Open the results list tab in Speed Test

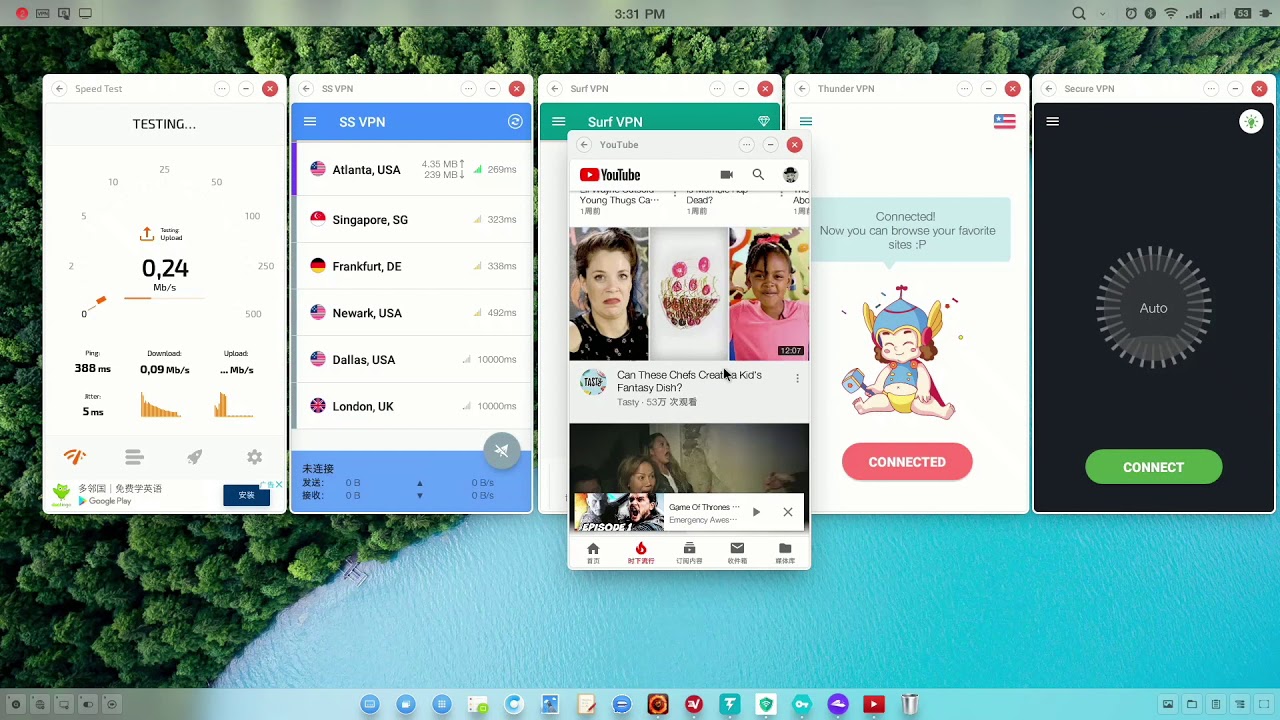point(134,457)
